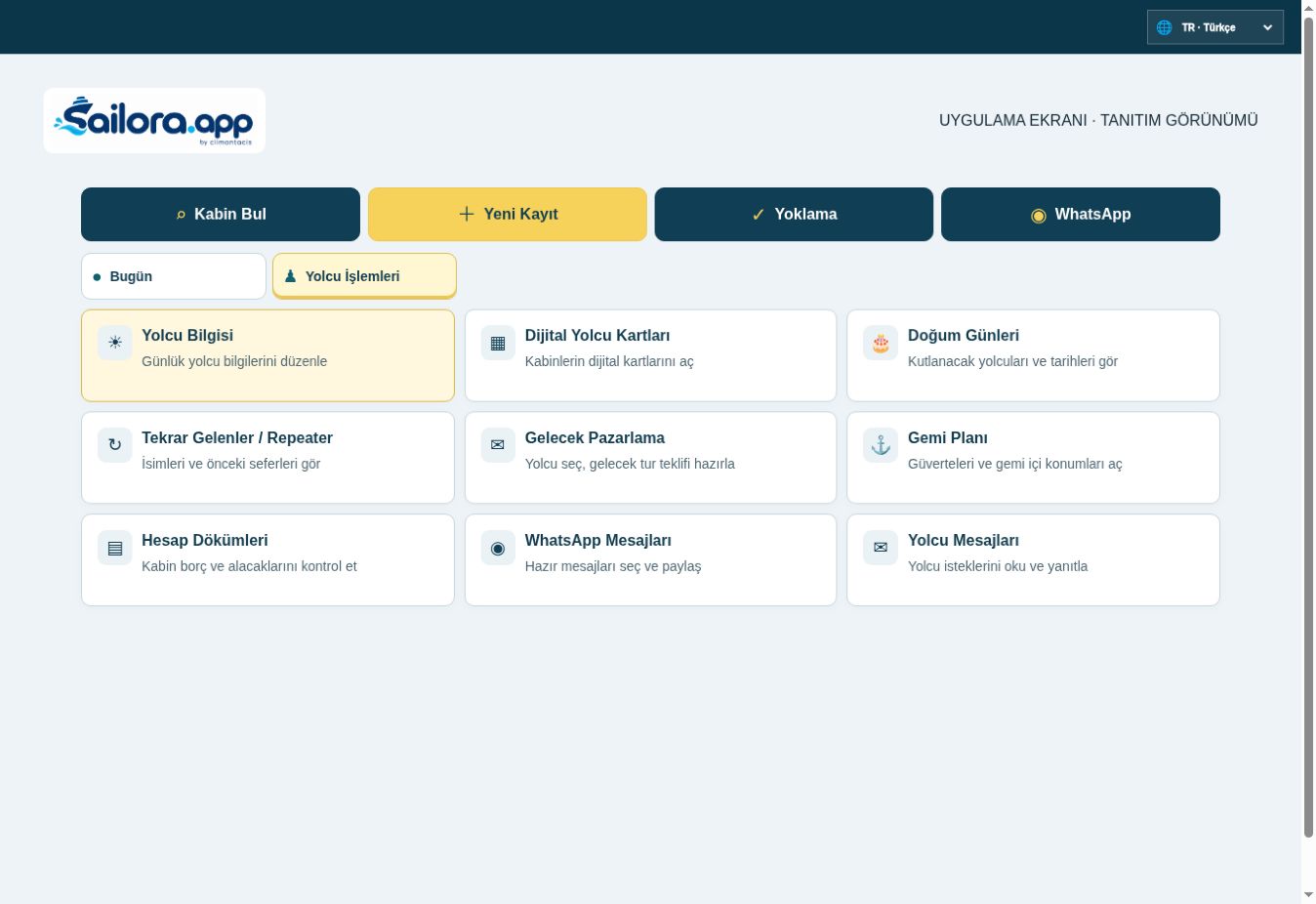Open the Yoklama button

pyautogui.click(x=794, y=214)
